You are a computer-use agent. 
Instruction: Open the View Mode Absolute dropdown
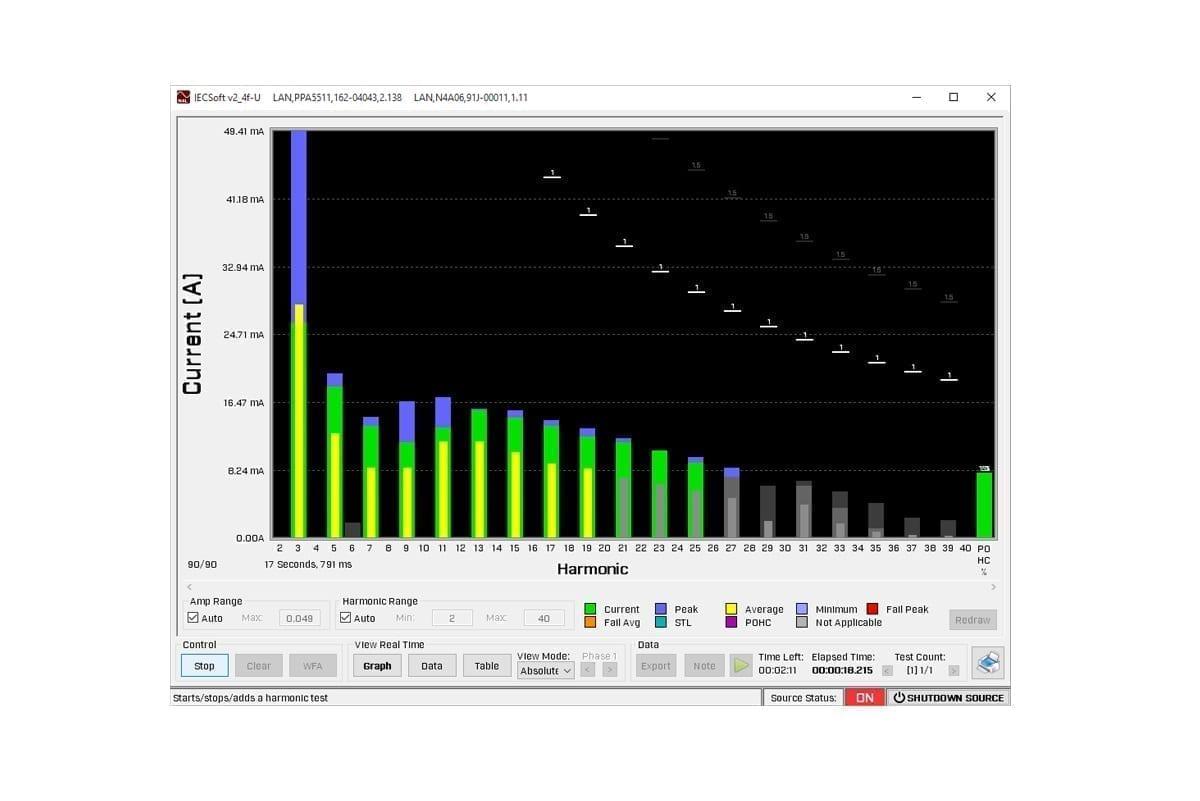click(545, 671)
